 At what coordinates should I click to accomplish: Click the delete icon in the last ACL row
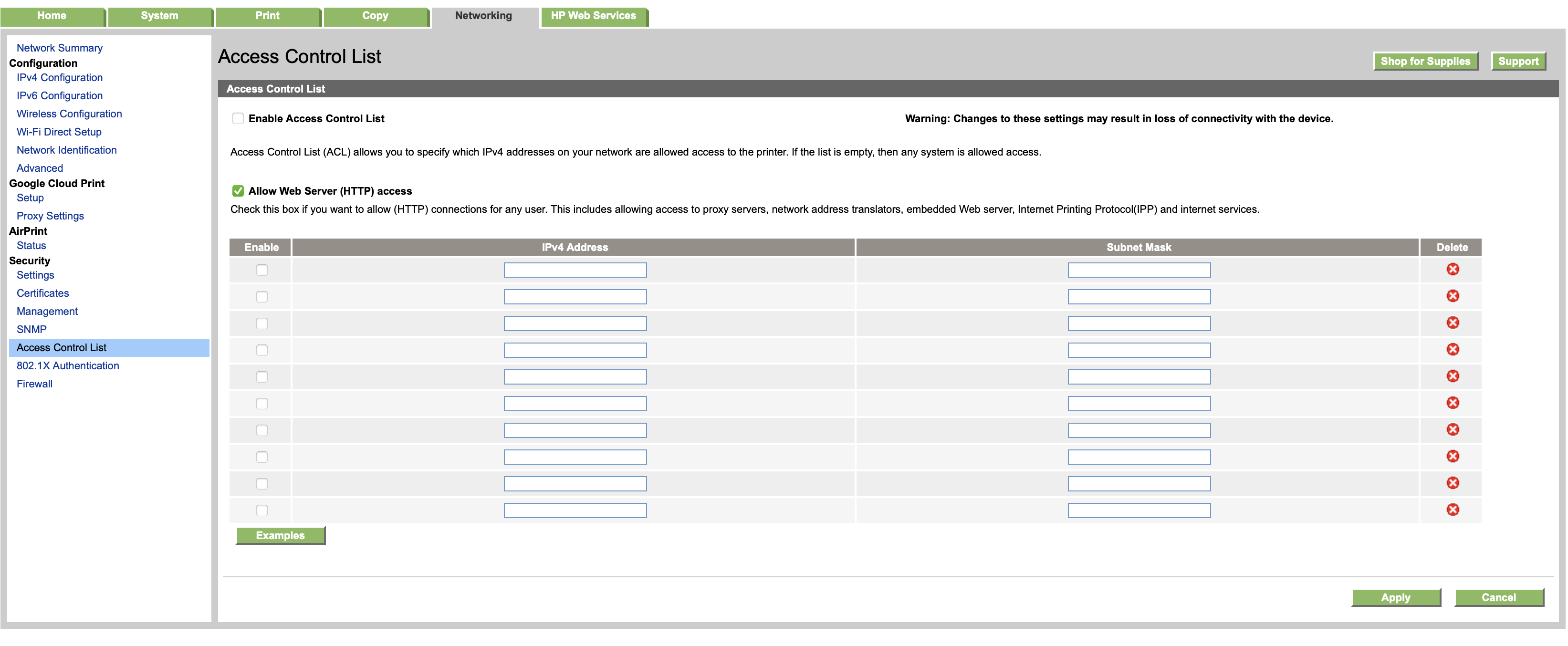point(1453,510)
